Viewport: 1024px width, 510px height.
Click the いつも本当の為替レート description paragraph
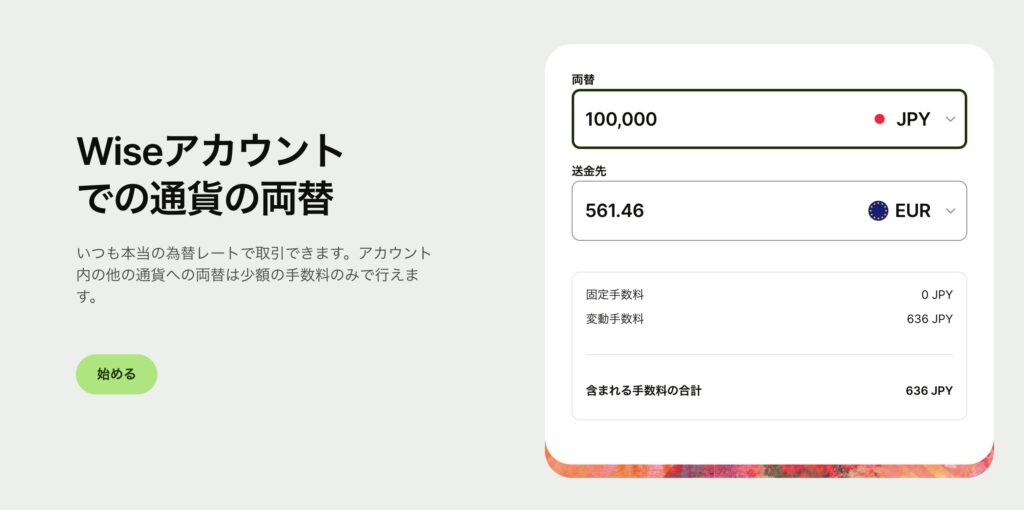[254, 275]
